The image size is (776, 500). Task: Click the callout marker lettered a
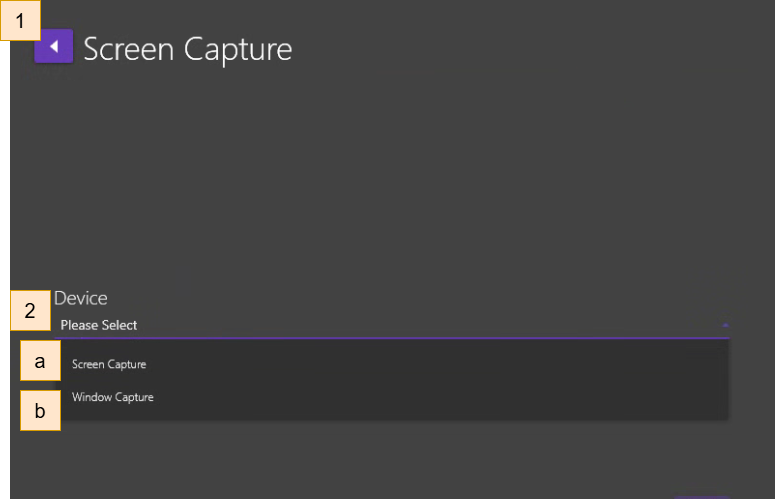point(40,363)
